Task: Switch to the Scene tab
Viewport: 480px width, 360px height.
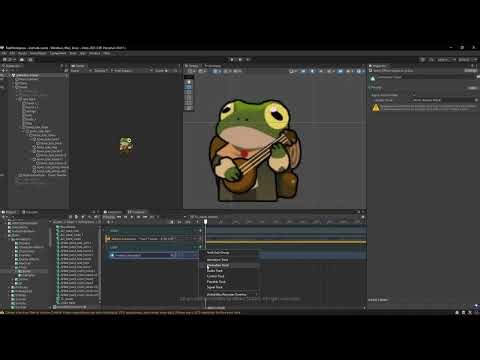Action: 192,66
